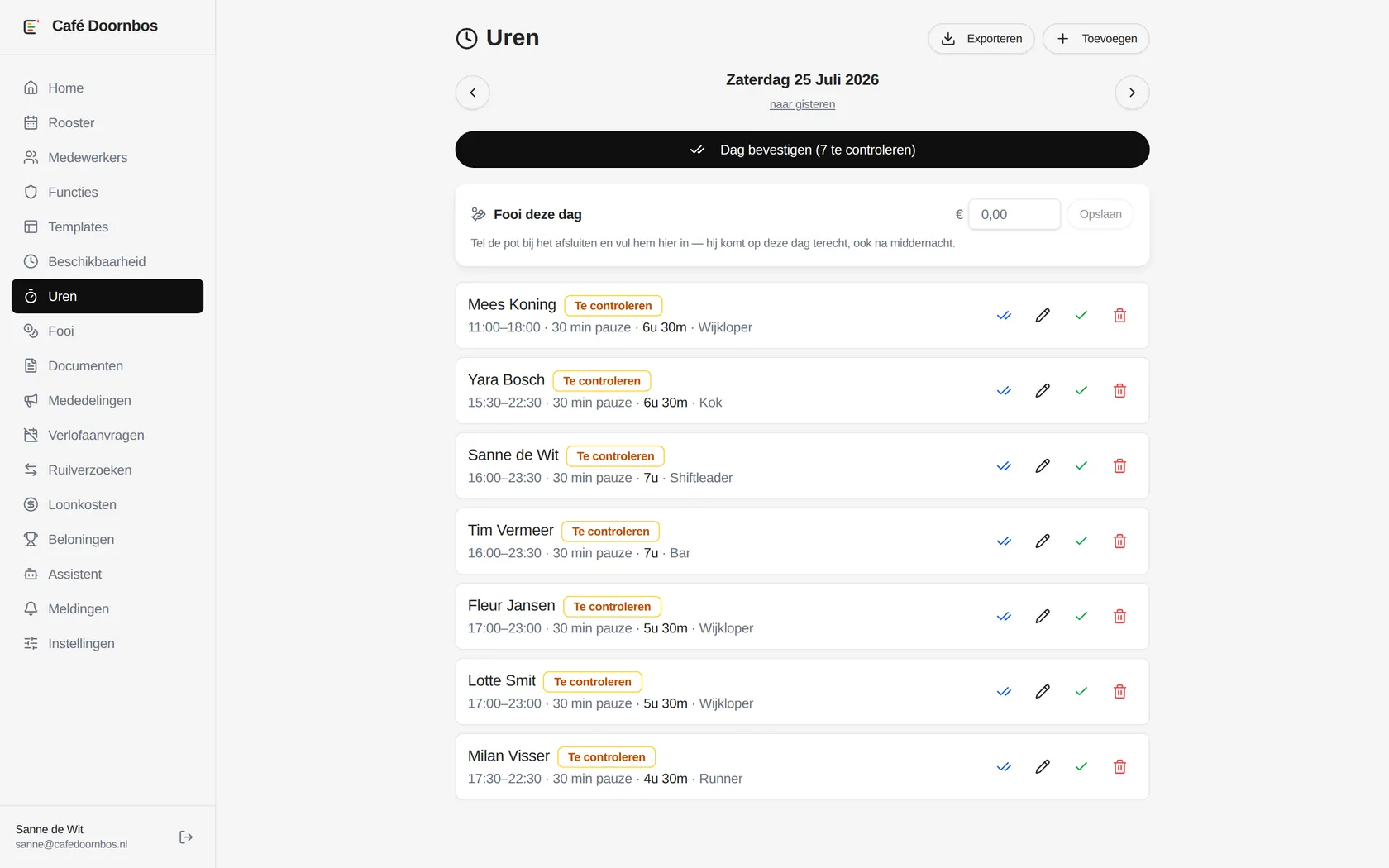Edit Mees Koning's hours with pencil icon
This screenshot has height=868, width=1389.
pos(1043,315)
